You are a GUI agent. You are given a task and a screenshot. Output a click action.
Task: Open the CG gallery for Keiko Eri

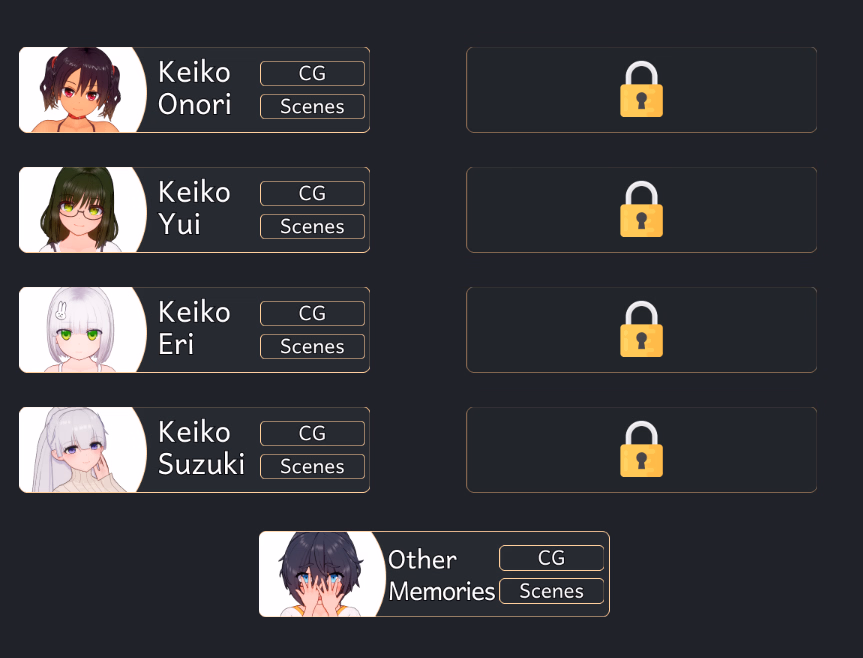click(x=312, y=313)
